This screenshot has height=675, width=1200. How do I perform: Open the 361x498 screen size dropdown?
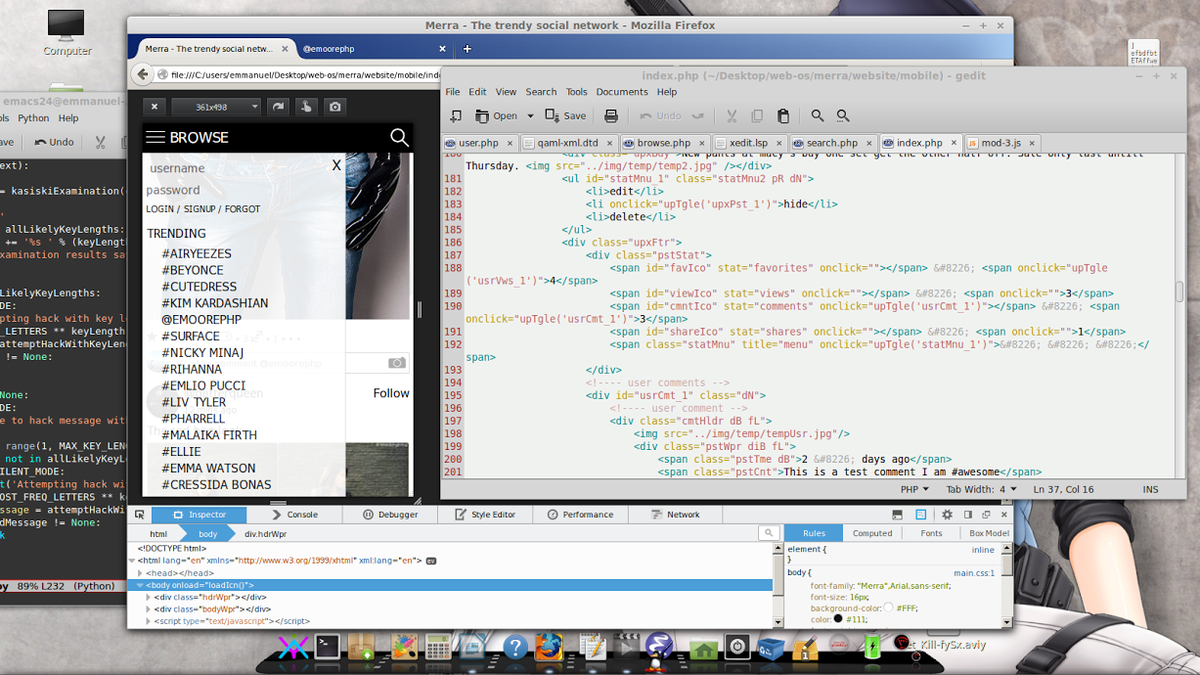point(216,106)
